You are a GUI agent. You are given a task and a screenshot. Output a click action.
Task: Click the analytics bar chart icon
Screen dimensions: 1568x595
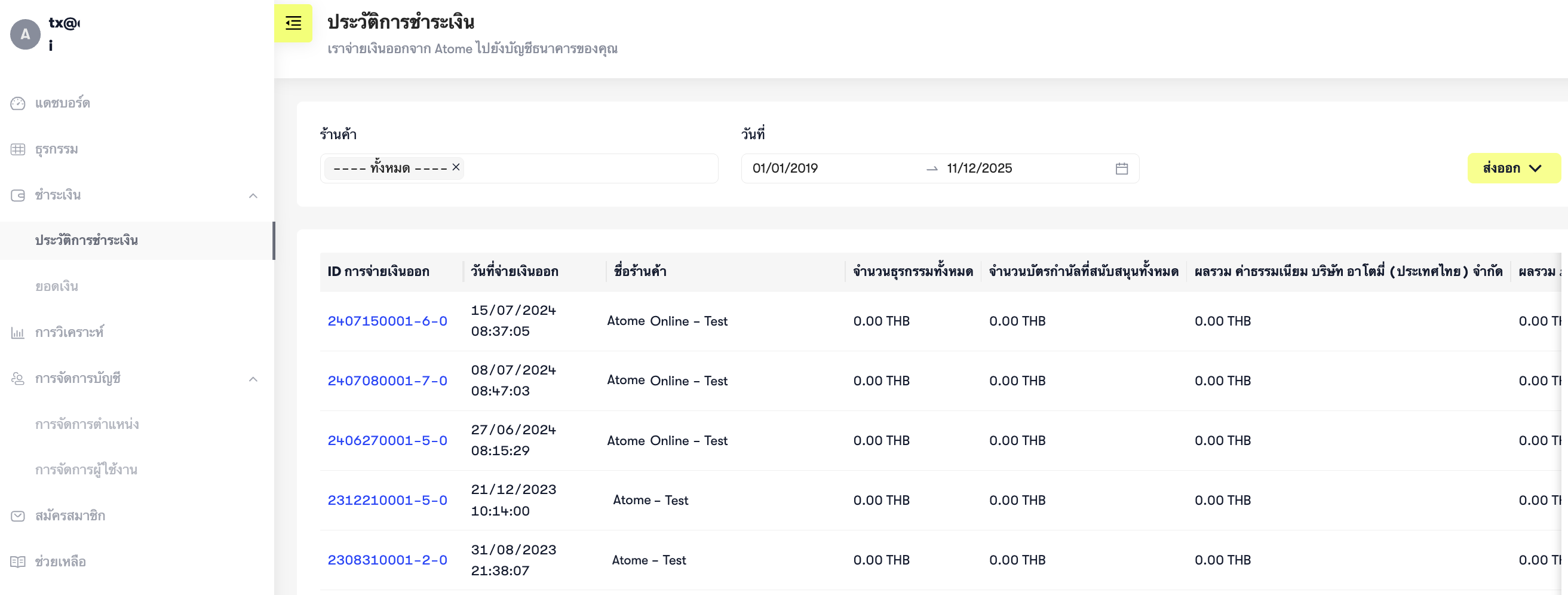point(18,333)
